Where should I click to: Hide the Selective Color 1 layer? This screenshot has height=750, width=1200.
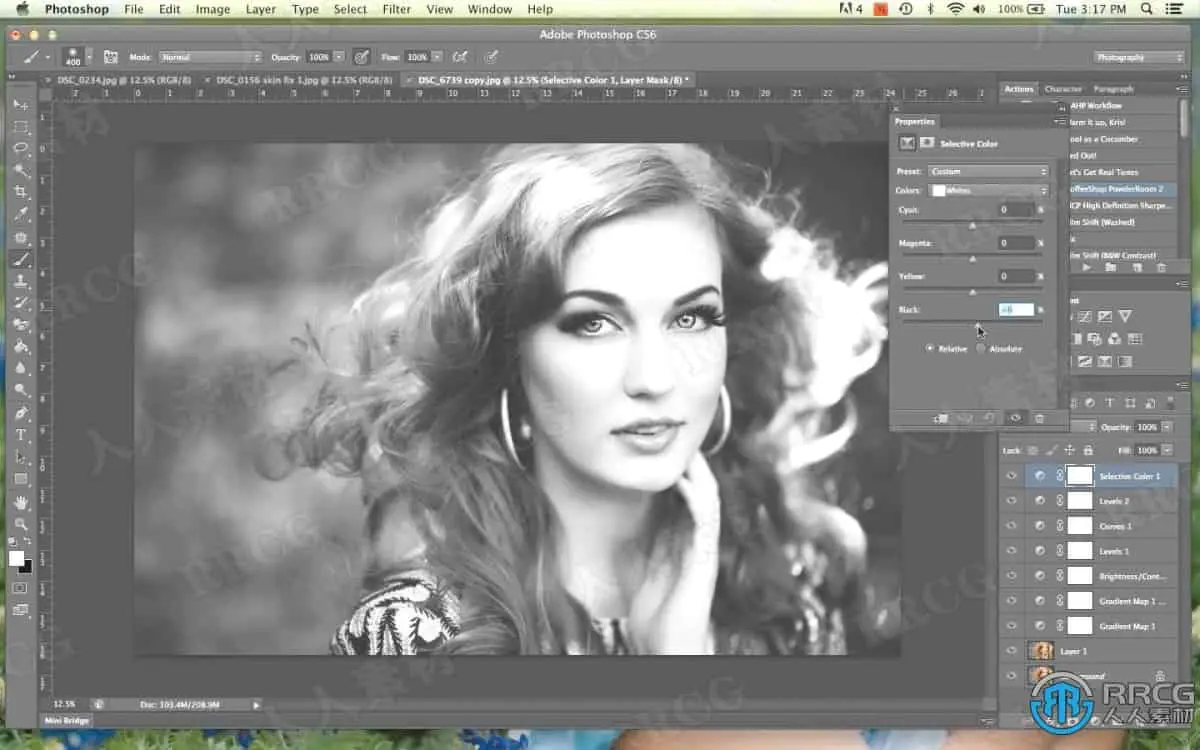(x=1012, y=476)
